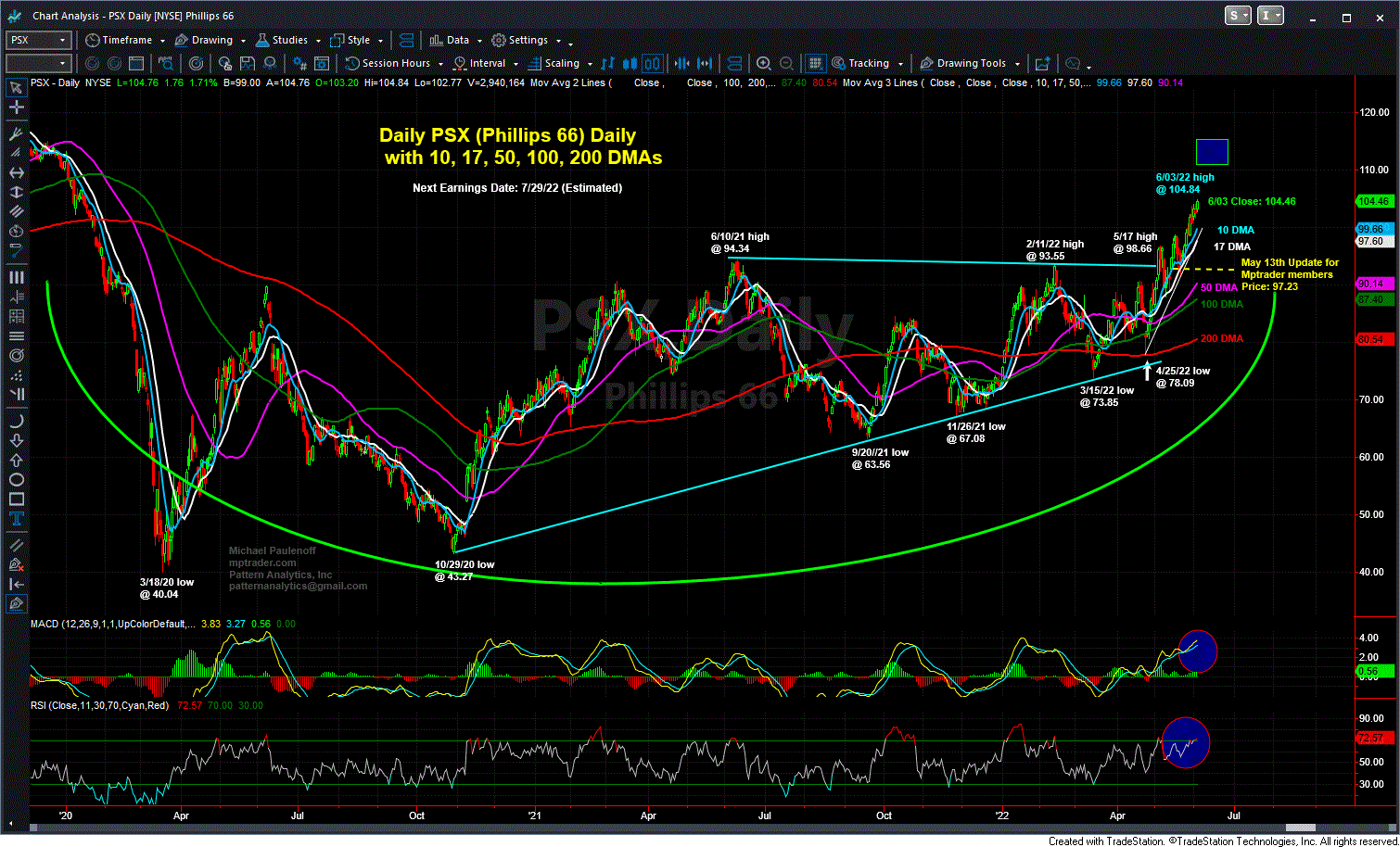Toggle the I interval link button
The image size is (1400, 847).
coord(1272,15)
